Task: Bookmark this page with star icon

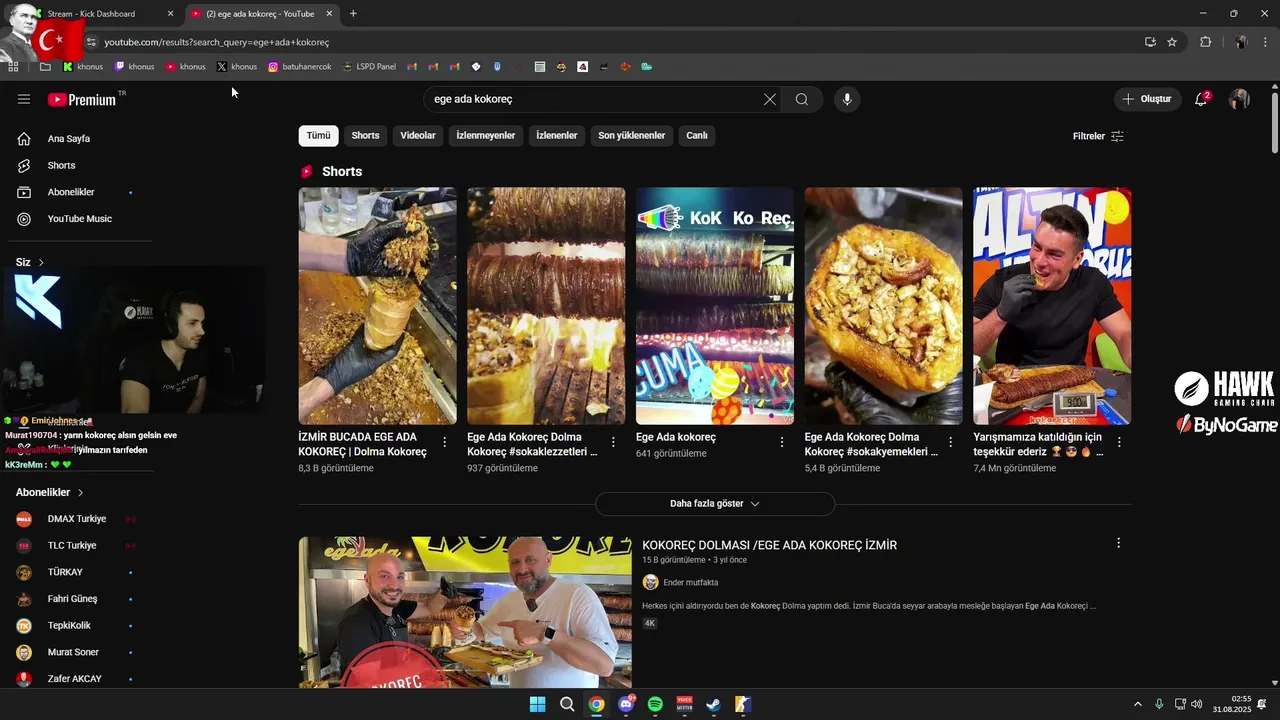Action: pyautogui.click(x=1172, y=42)
